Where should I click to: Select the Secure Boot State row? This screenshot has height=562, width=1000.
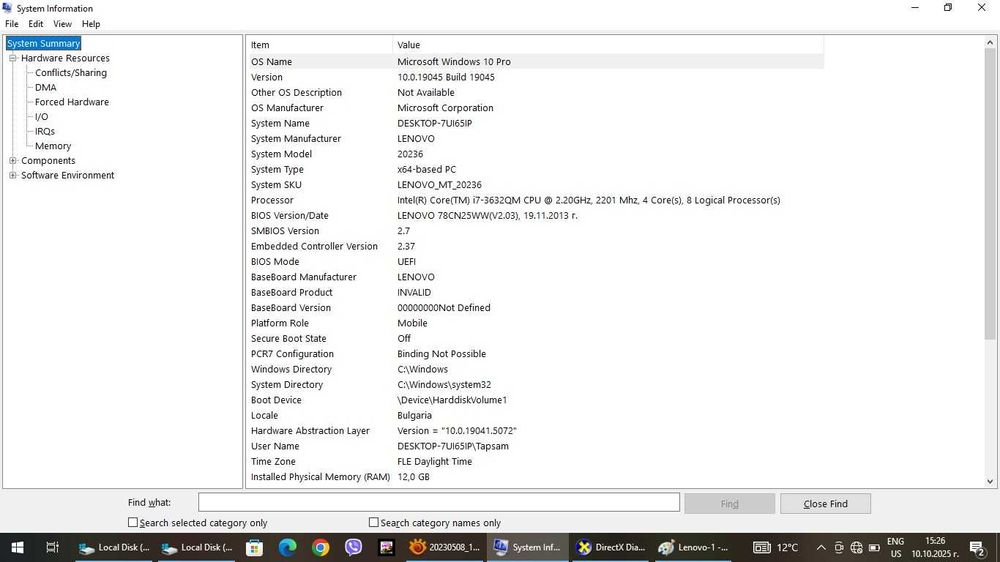[535, 338]
